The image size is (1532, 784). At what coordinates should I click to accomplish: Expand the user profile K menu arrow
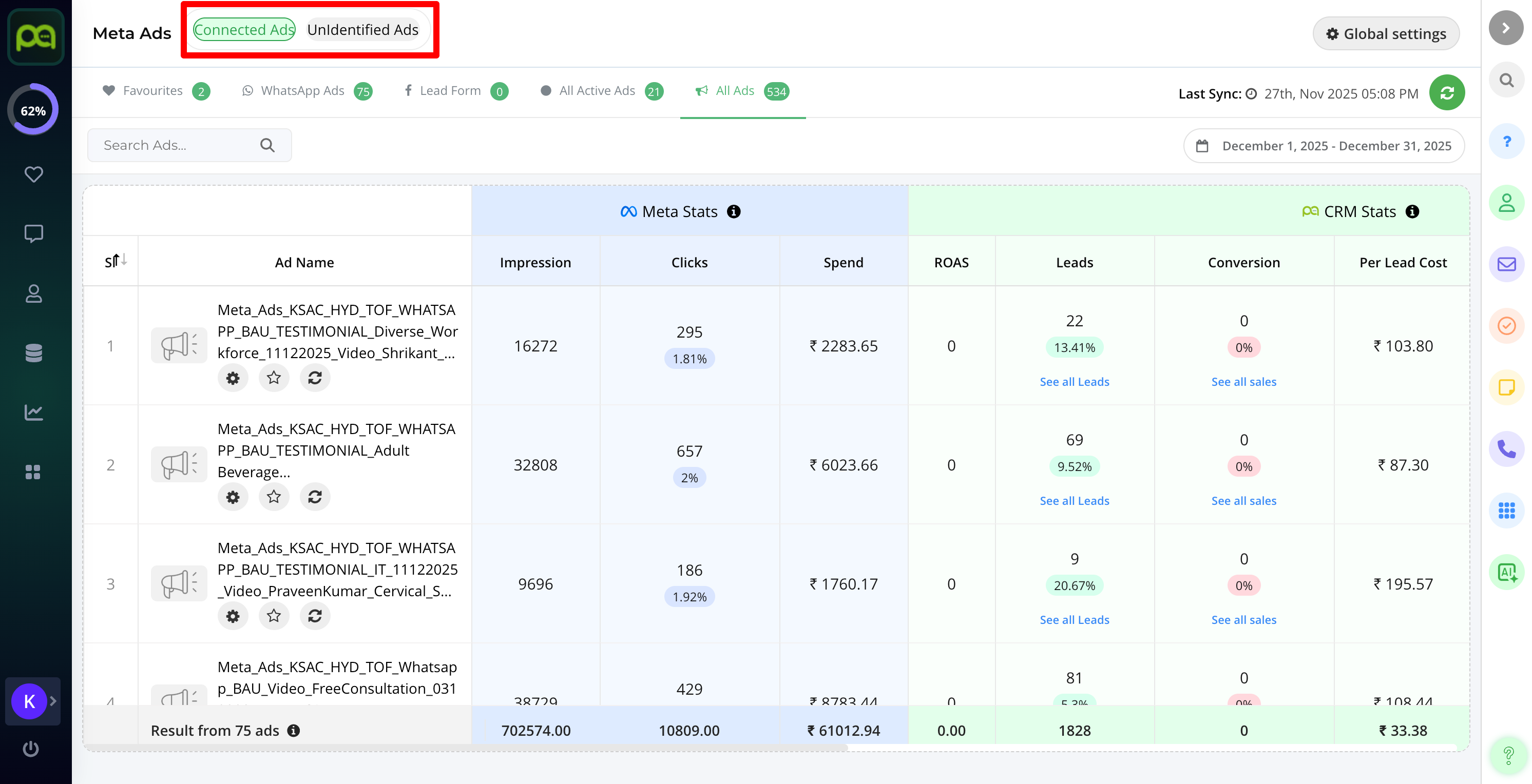[x=53, y=701]
